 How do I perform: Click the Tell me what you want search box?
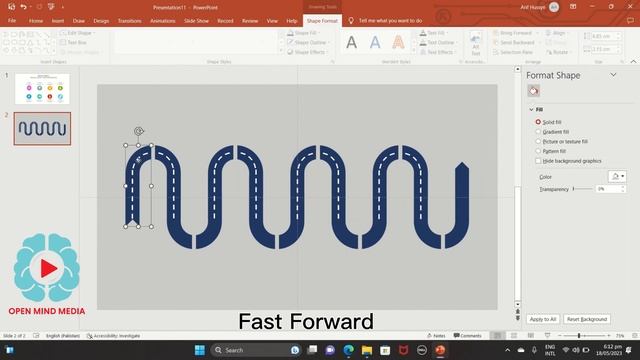(x=390, y=21)
